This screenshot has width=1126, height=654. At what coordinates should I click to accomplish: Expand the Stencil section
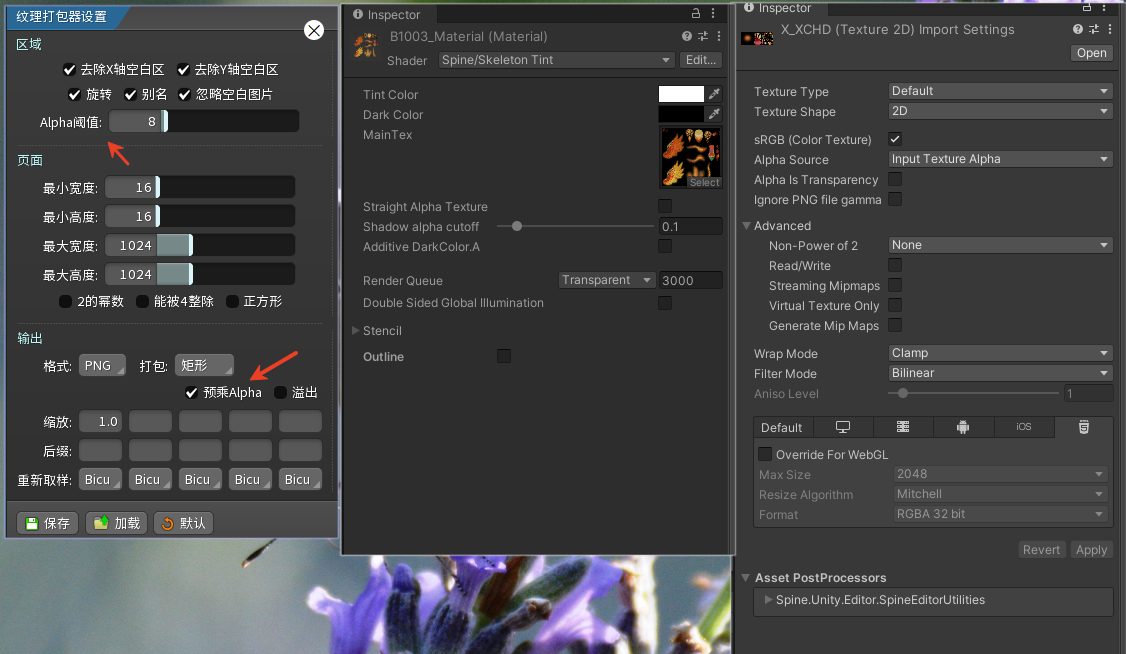356,331
